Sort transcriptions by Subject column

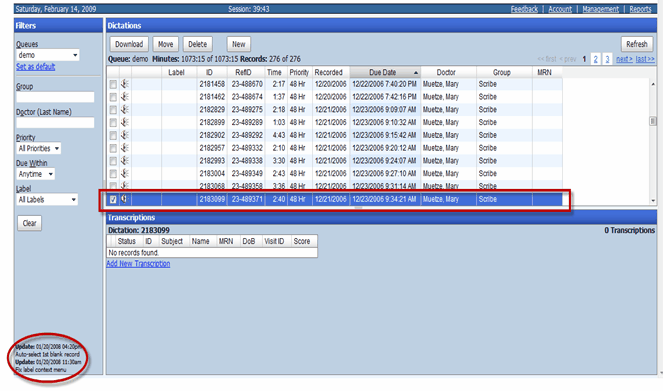172,241
